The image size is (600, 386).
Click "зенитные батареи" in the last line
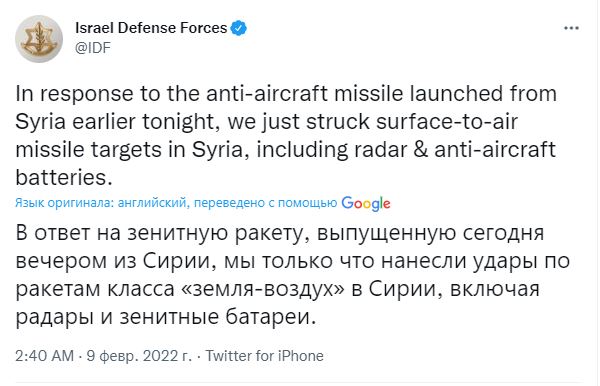(x=218, y=317)
